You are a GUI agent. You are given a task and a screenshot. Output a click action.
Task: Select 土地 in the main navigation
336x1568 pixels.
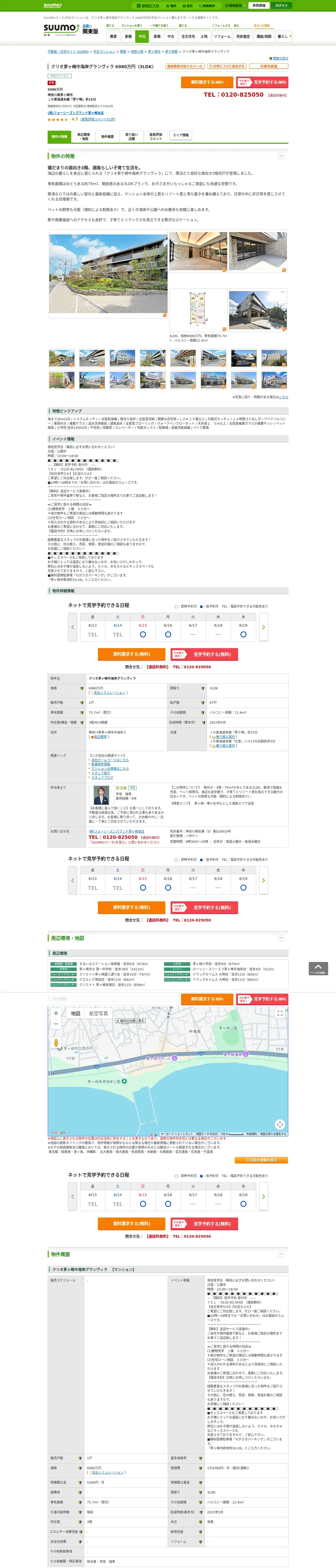tap(204, 37)
